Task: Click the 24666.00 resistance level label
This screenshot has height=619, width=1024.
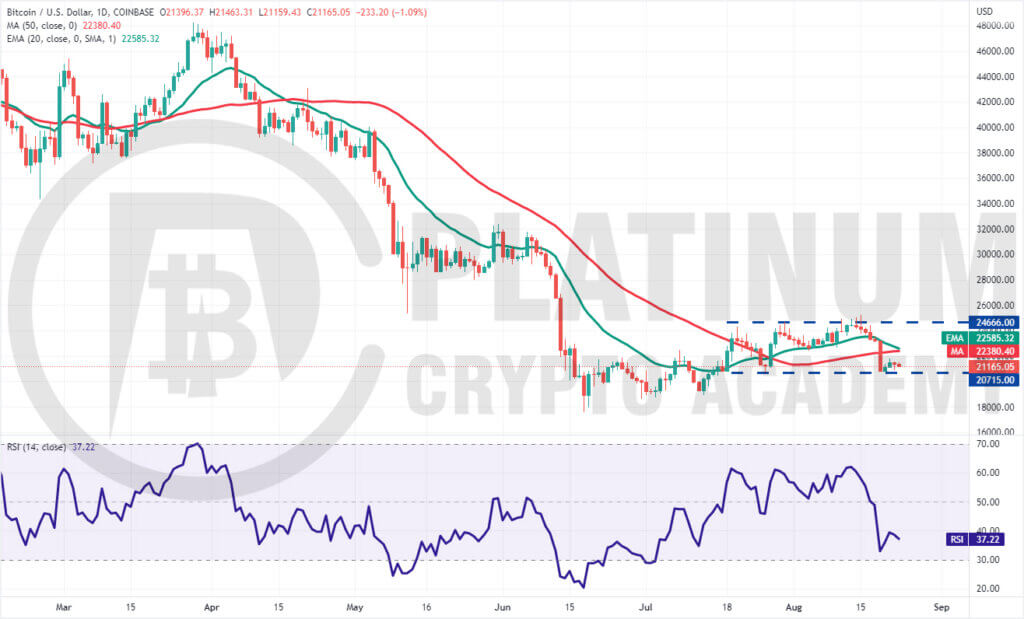Action: click(994, 323)
